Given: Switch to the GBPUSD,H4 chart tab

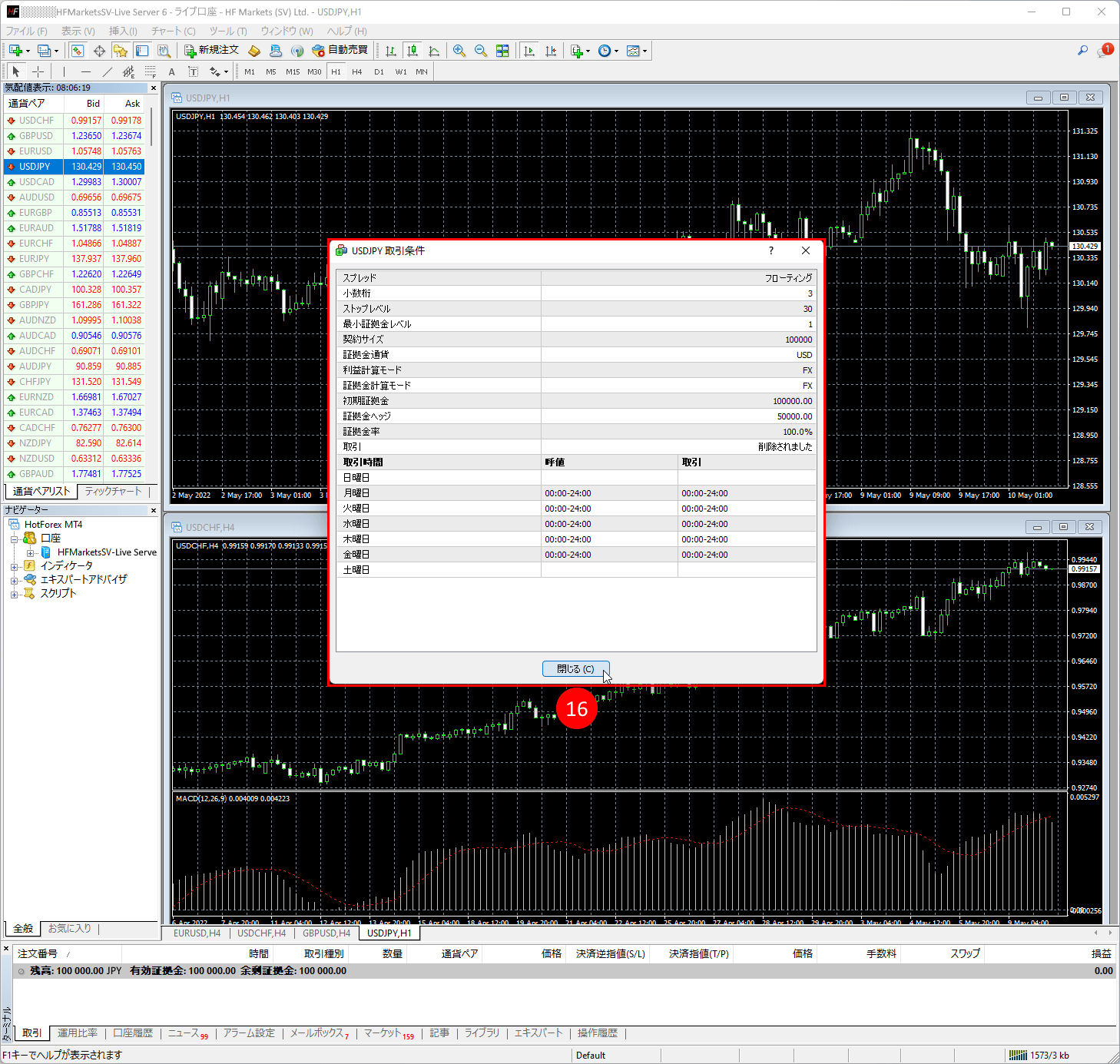Looking at the screenshot, I should click(x=326, y=933).
